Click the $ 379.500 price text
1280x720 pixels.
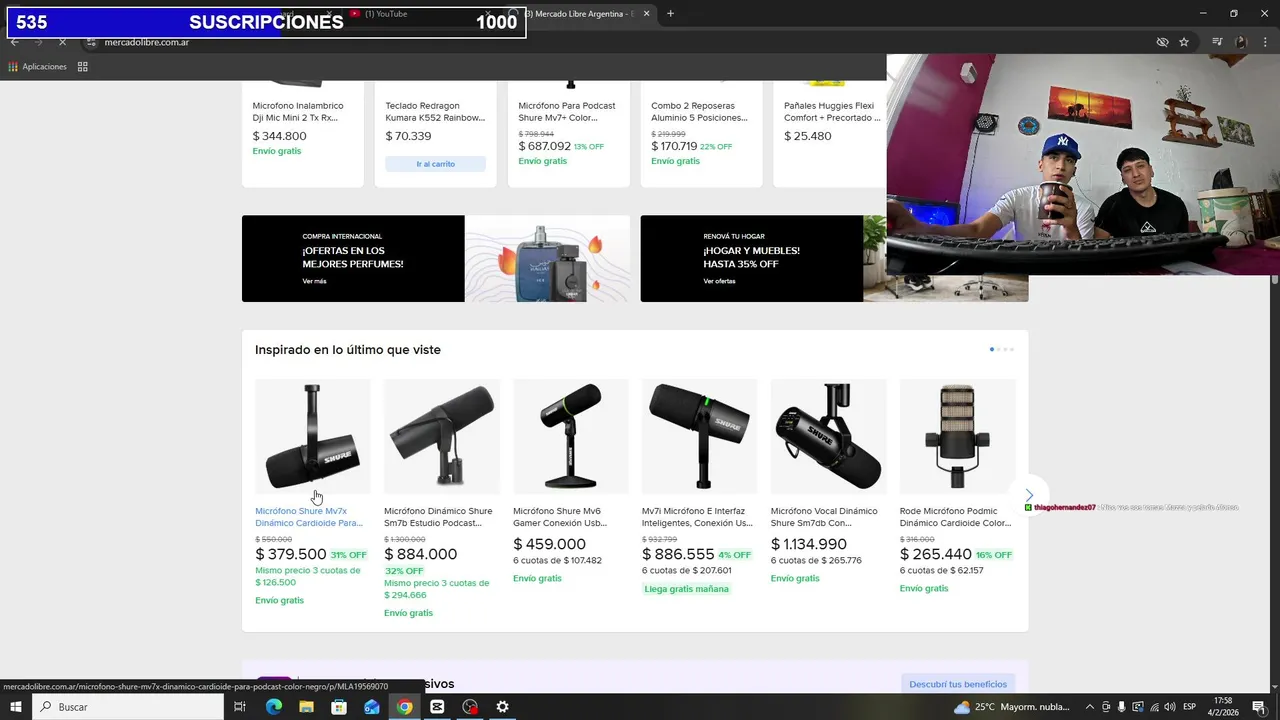pyautogui.click(x=291, y=554)
